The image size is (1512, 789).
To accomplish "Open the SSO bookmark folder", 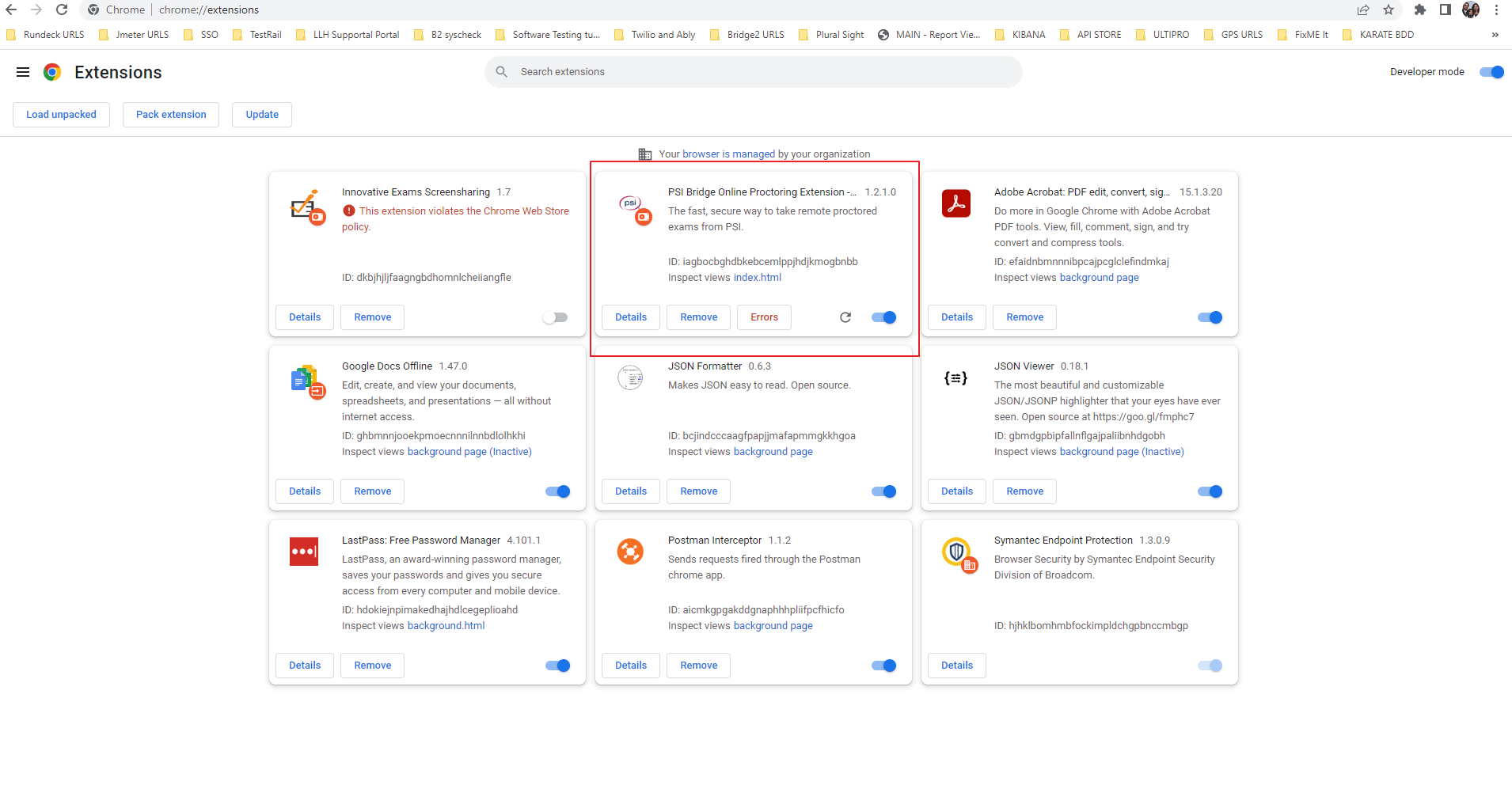I will tap(200, 35).
